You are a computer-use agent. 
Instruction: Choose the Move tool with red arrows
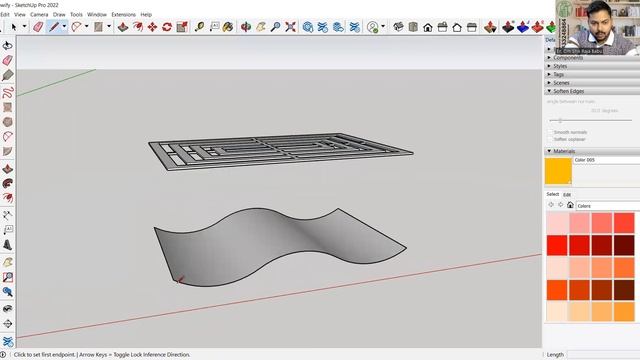152,27
